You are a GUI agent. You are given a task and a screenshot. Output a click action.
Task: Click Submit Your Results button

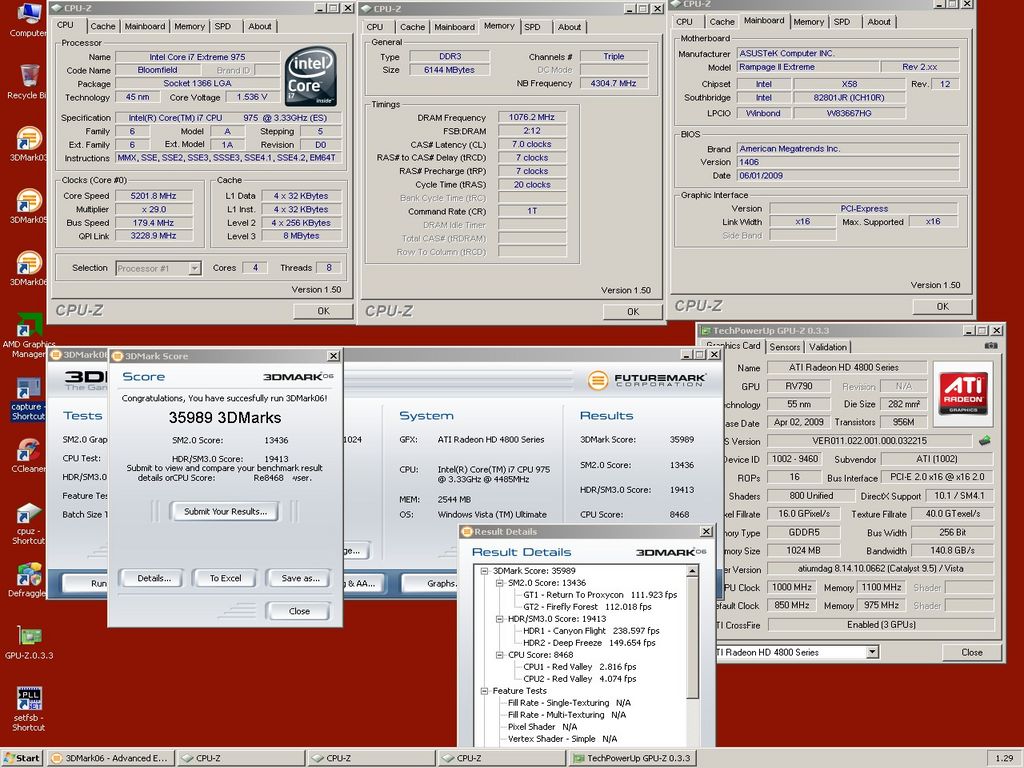pos(225,511)
